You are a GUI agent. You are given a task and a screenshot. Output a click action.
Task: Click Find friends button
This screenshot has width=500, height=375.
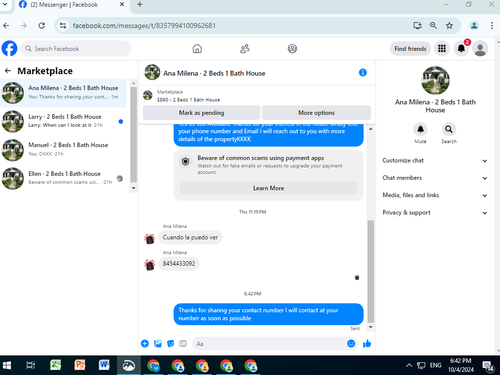[410, 49]
